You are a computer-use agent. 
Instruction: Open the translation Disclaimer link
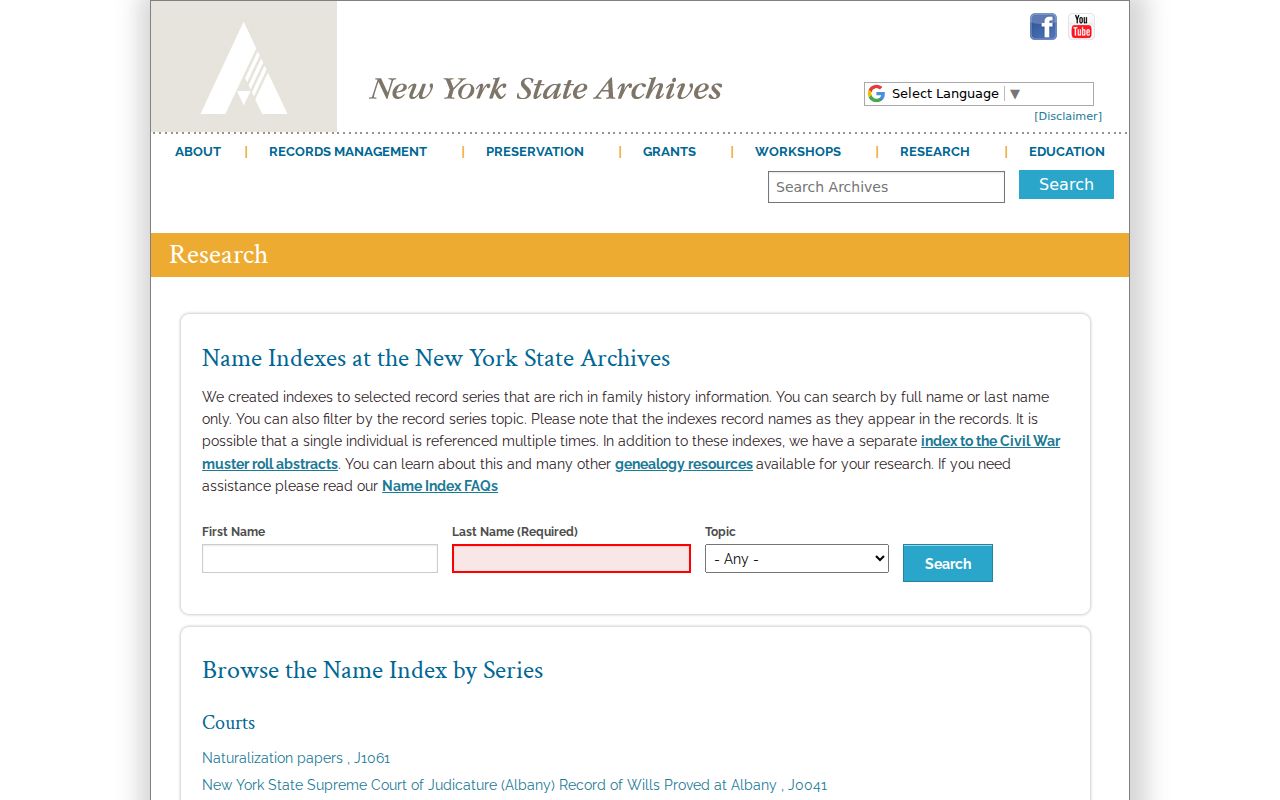(x=1068, y=116)
